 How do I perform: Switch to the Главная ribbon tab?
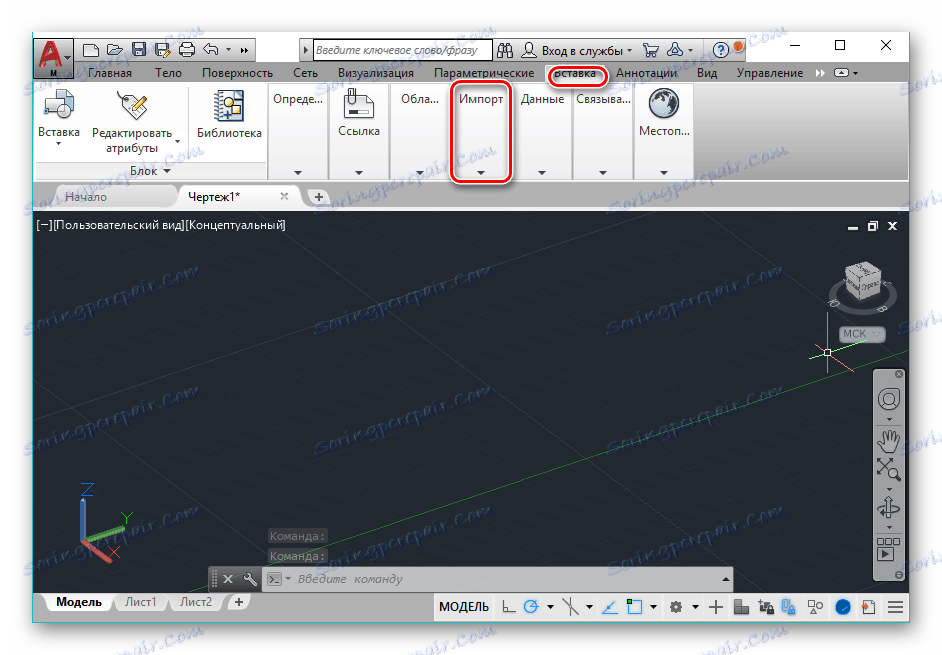click(110, 73)
